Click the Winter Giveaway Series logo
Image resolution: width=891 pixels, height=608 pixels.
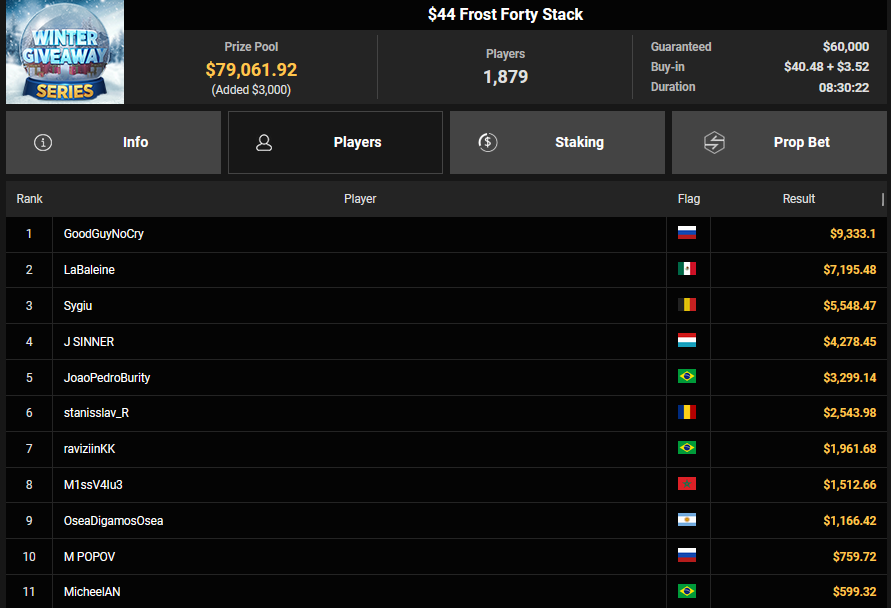[65, 52]
